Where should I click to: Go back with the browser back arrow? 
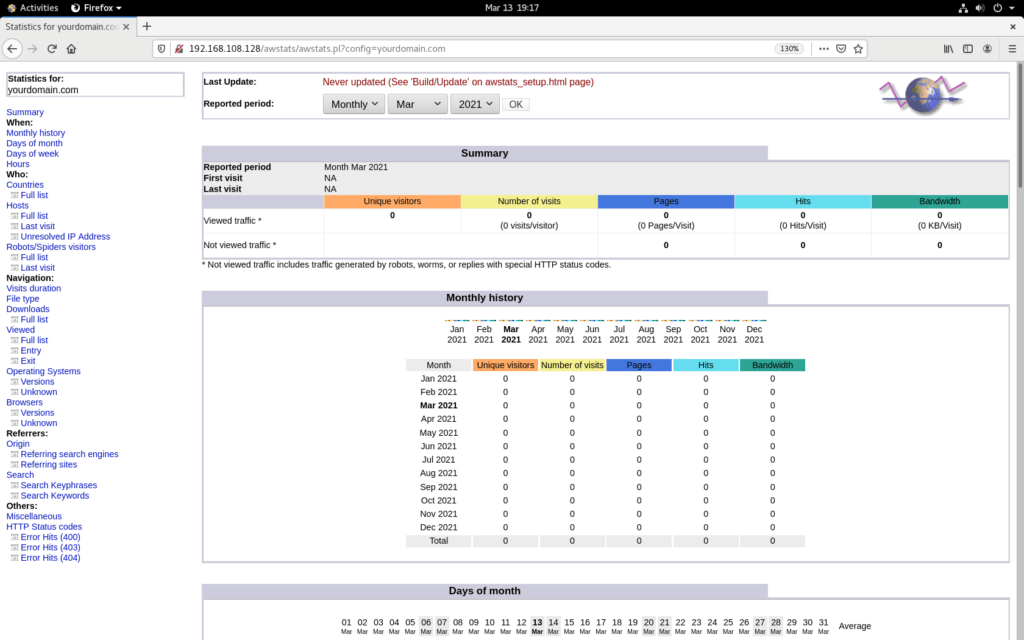[12, 49]
